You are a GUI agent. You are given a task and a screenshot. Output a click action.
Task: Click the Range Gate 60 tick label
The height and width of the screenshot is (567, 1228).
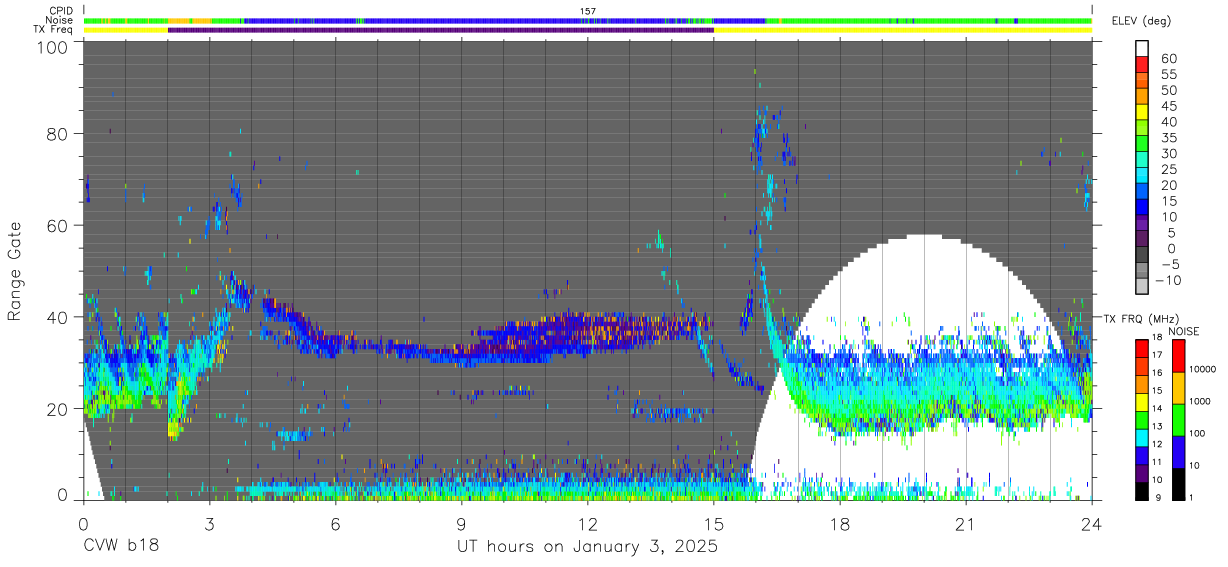pos(60,225)
